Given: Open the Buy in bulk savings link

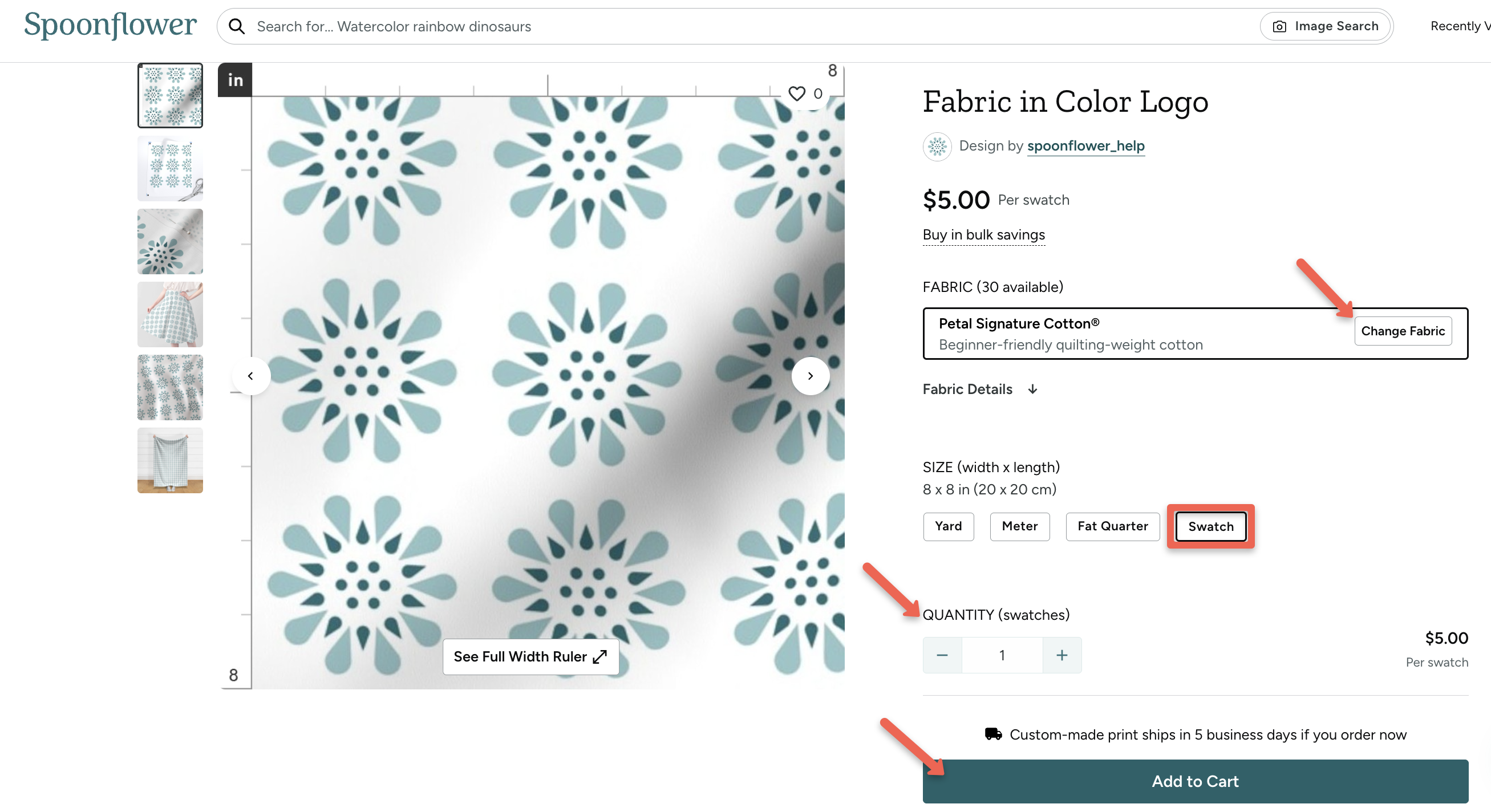Looking at the screenshot, I should point(983,235).
